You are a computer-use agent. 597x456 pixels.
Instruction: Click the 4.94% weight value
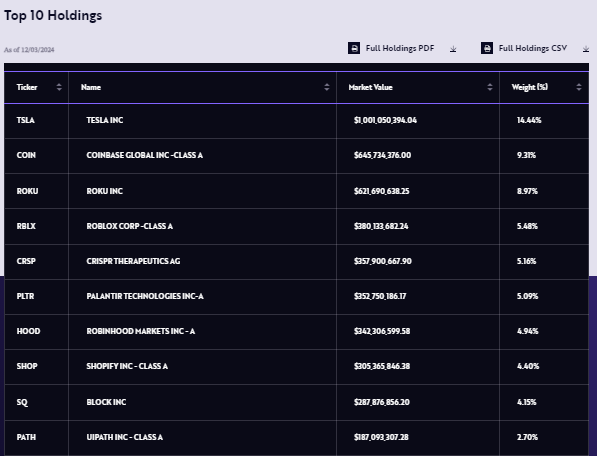[528, 331]
